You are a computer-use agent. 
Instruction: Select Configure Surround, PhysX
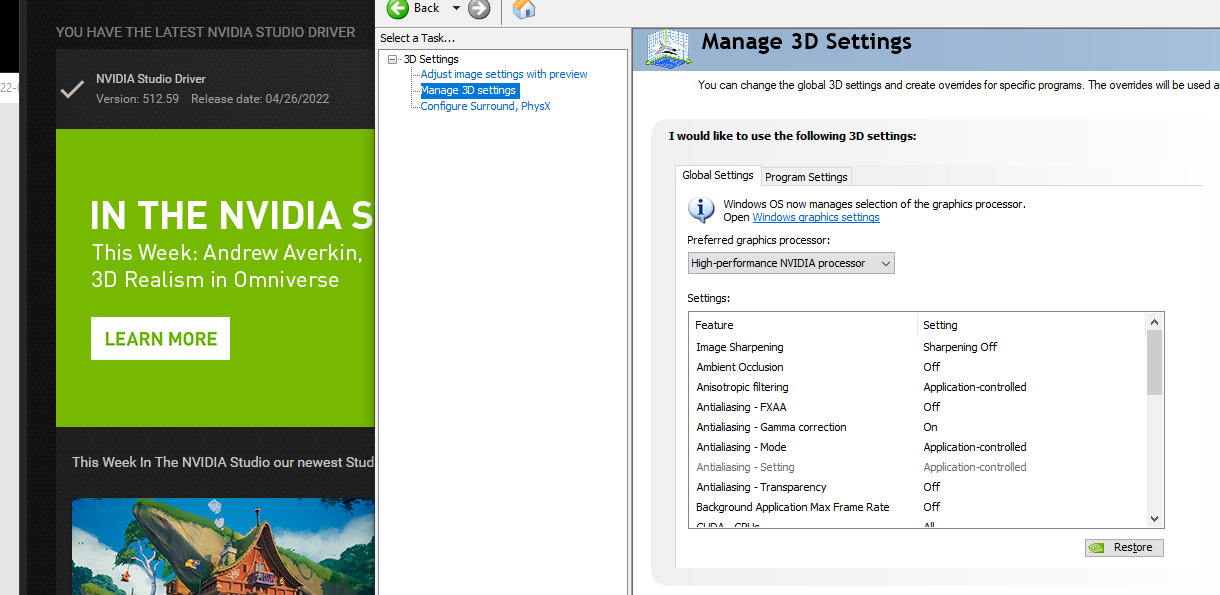point(485,106)
